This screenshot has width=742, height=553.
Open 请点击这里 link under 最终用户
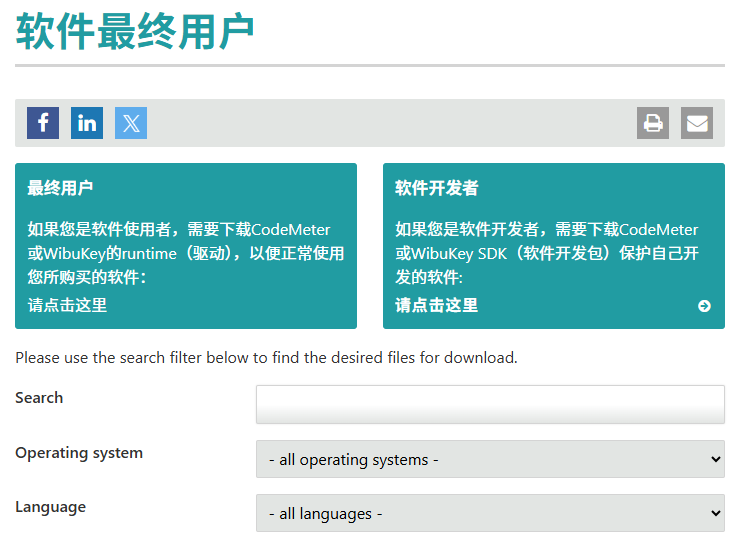pyautogui.click(x=67, y=305)
